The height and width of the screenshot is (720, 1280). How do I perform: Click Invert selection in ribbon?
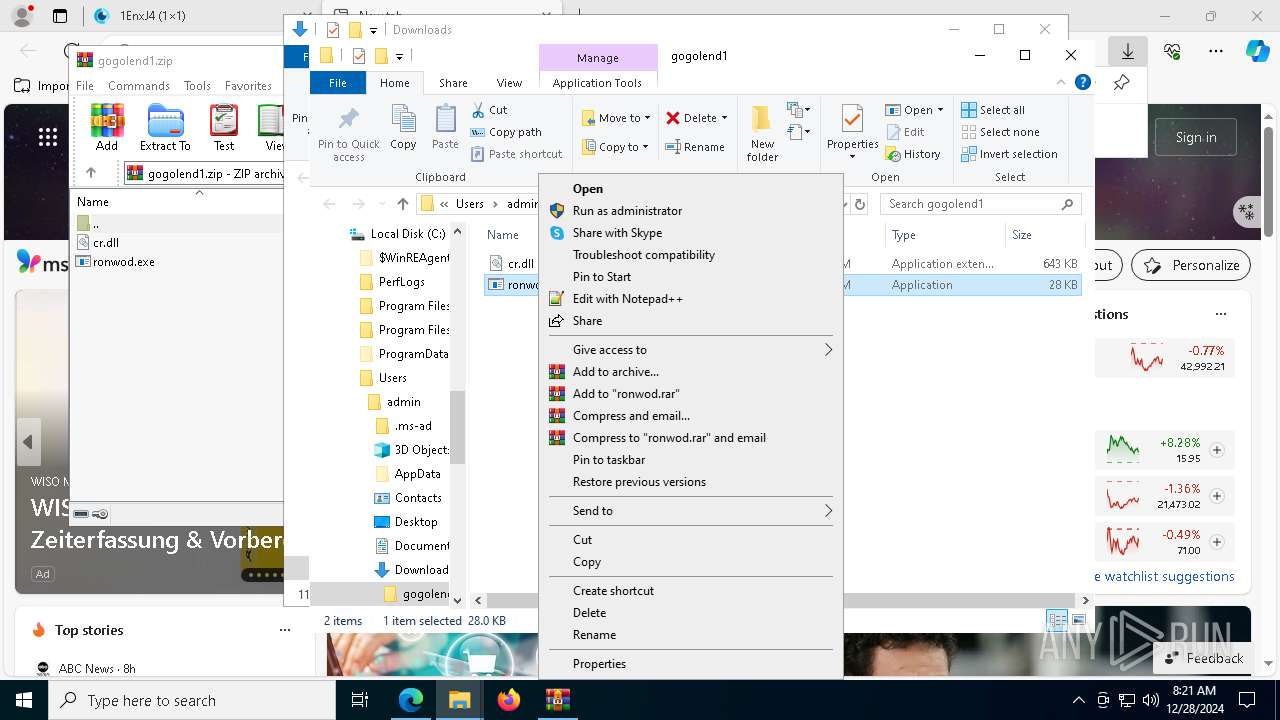click(x=1009, y=154)
